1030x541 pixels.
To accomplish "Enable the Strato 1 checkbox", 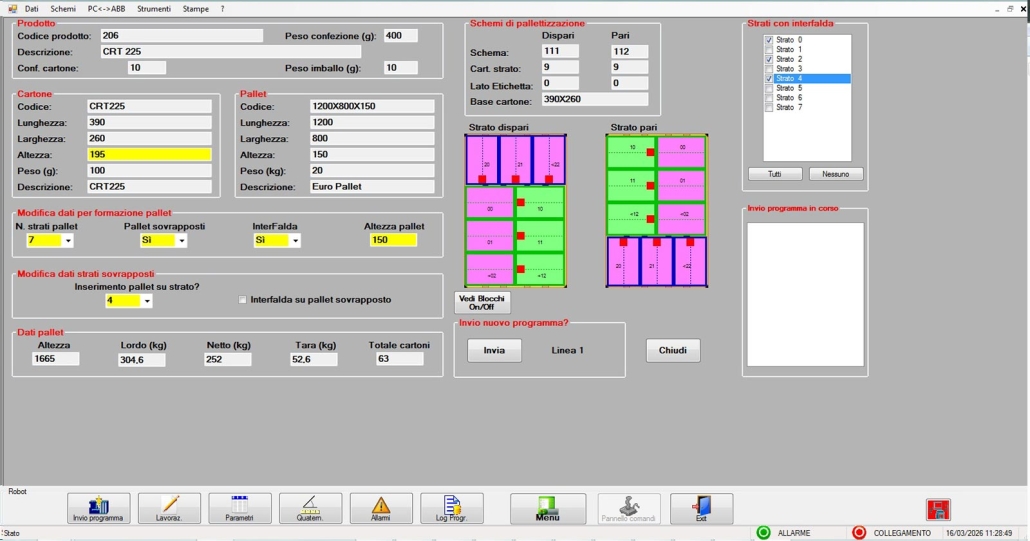I will click(x=769, y=50).
